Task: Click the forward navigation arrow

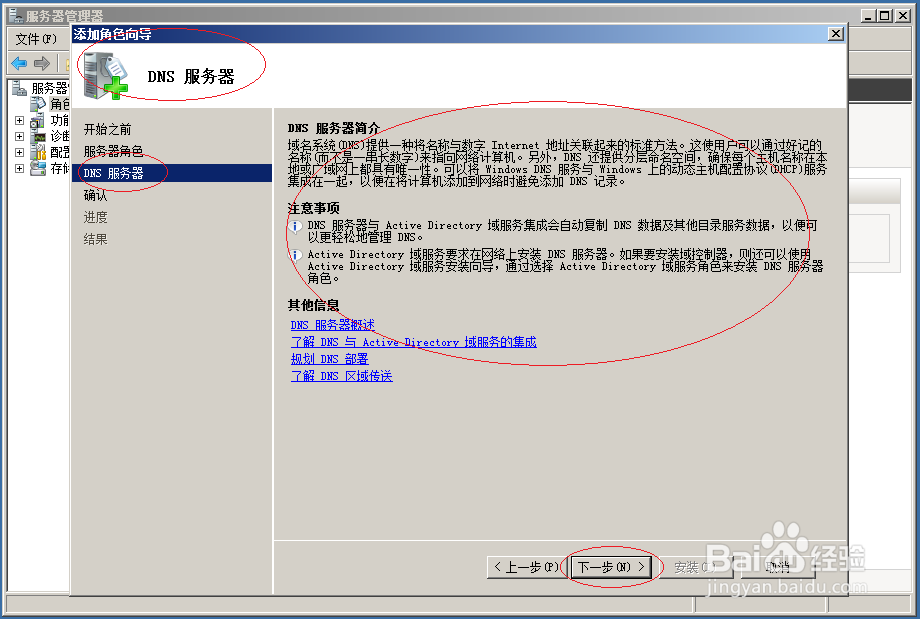Action: (x=42, y=63)
